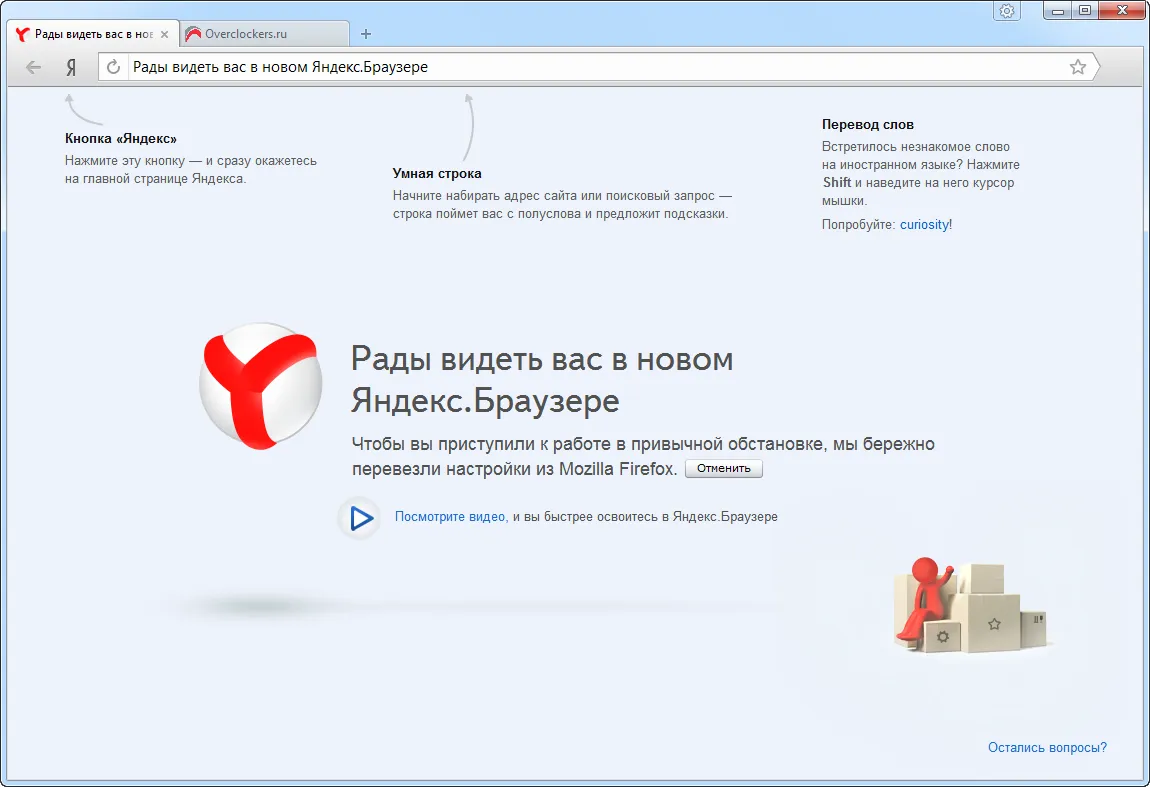This screenshot has width=1150, height=787.
Task: Maximize the browser window
Action: coord(1085,11)
